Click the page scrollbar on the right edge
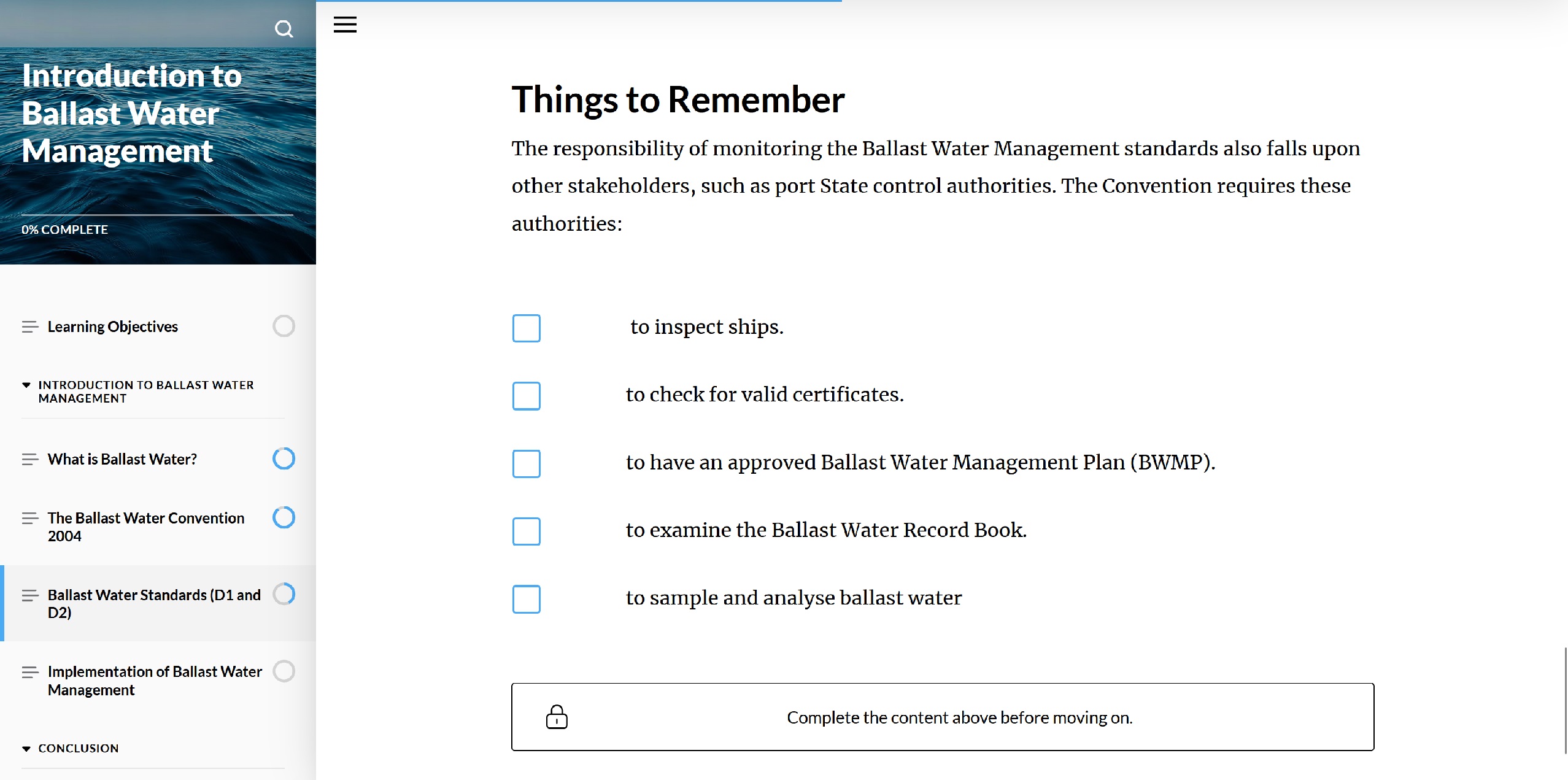The height and width of the screenshot is (780, 1568). click(x=1564, y=700)
